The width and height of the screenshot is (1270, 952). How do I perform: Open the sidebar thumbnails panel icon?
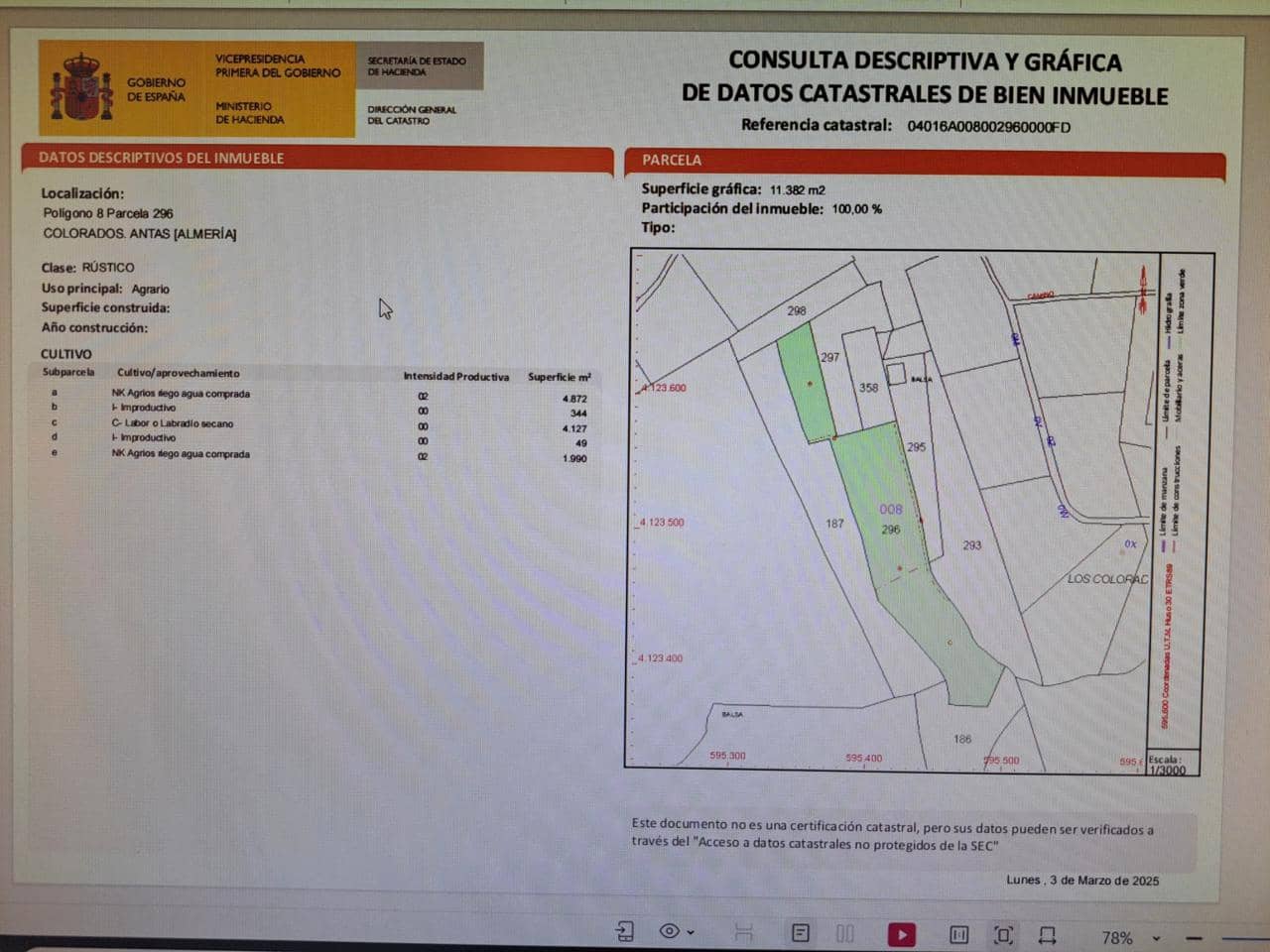[x=625, y=933]
